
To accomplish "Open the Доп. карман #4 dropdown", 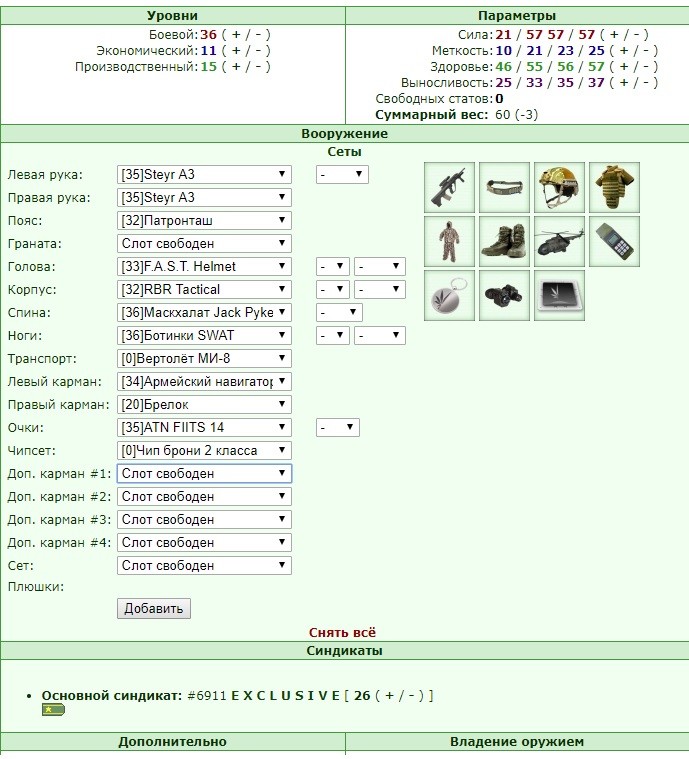I will point(204,542).
